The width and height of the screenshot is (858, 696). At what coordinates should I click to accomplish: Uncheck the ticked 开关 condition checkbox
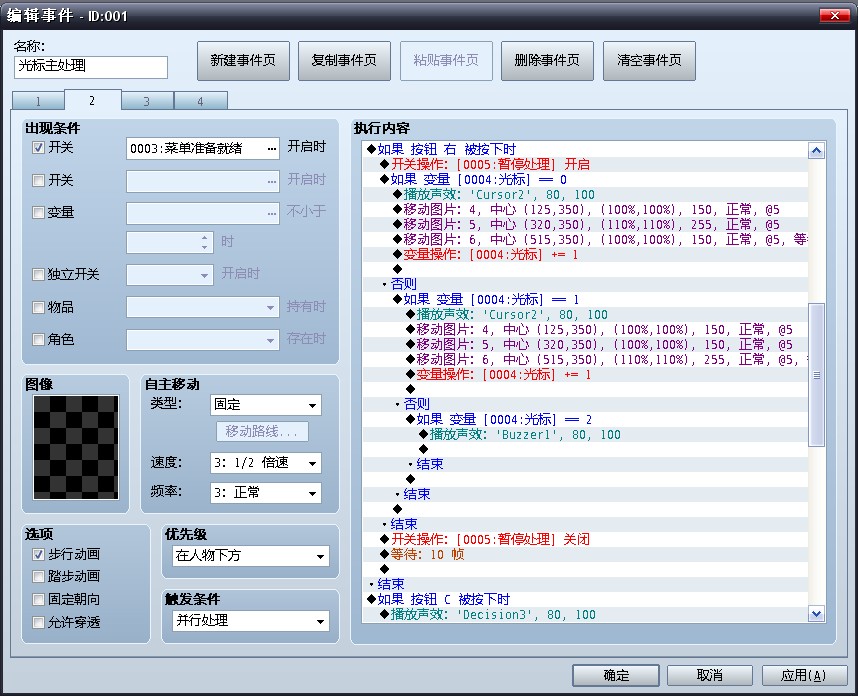(x=38, y=147)
